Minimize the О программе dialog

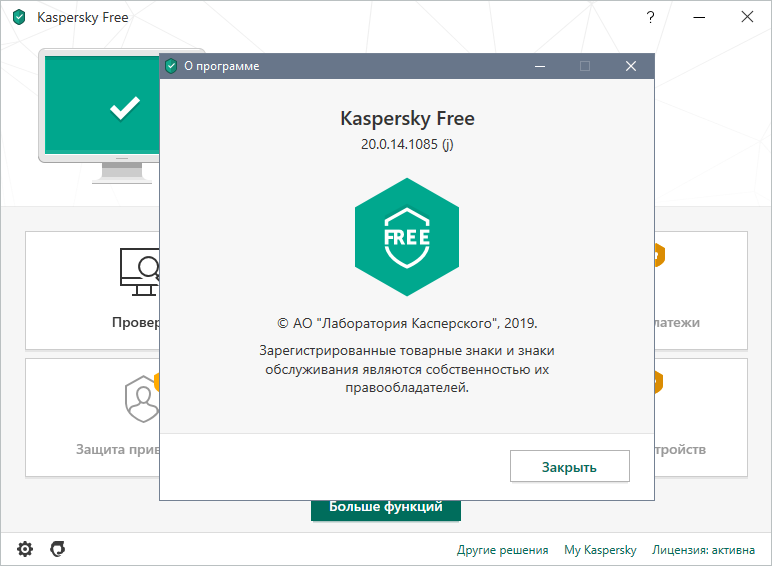point(539,66)
